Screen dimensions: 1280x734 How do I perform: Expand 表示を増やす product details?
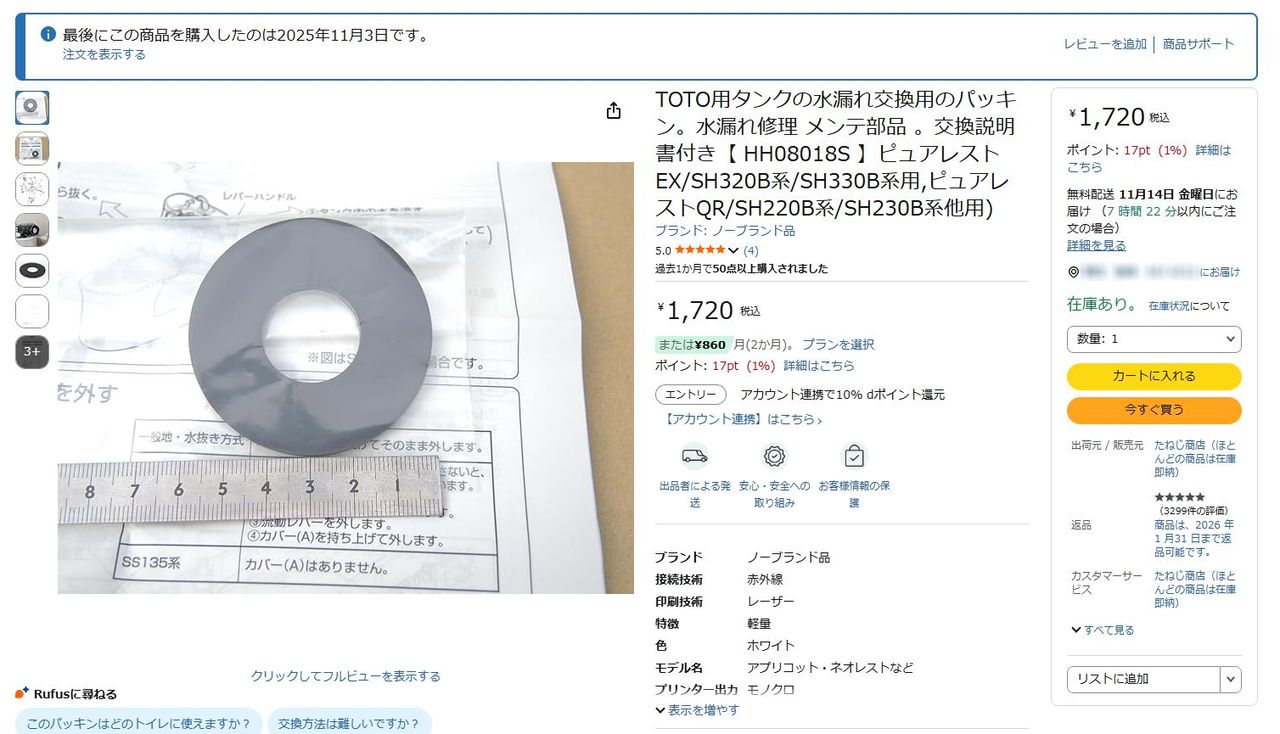697,710
